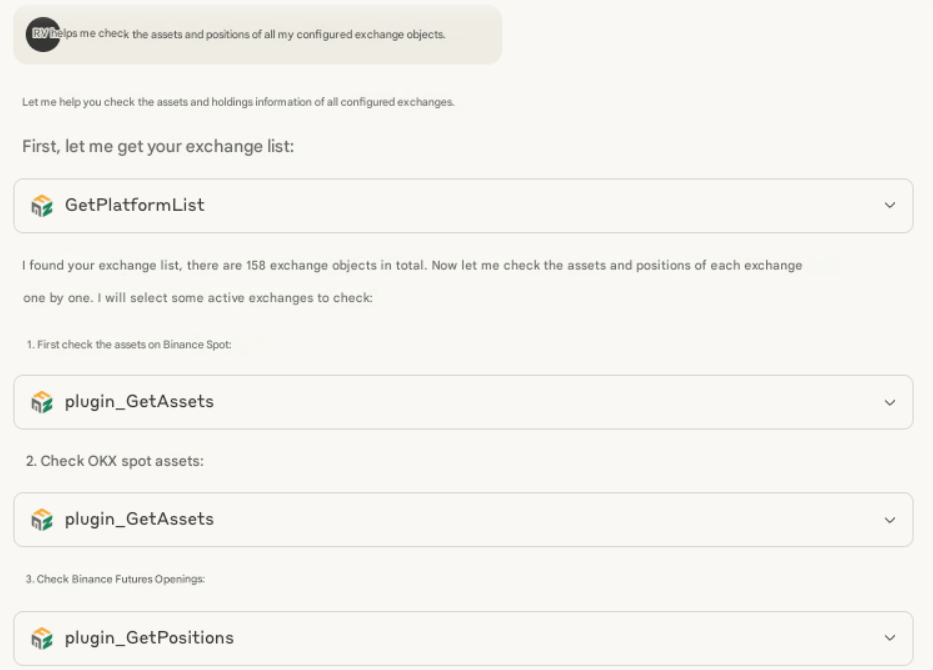Click the plugin_GetAssets label under Binance Spot

tap(139, 402)
